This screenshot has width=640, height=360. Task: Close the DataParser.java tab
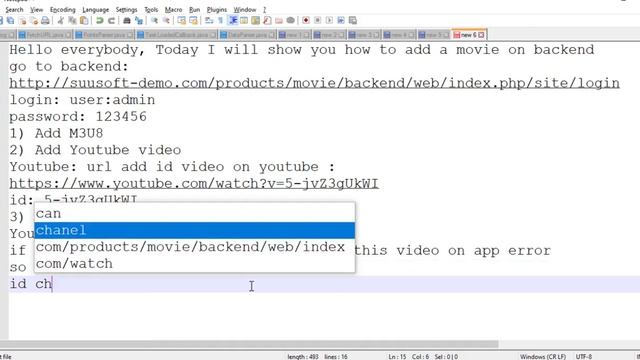[x=271, y=35]
